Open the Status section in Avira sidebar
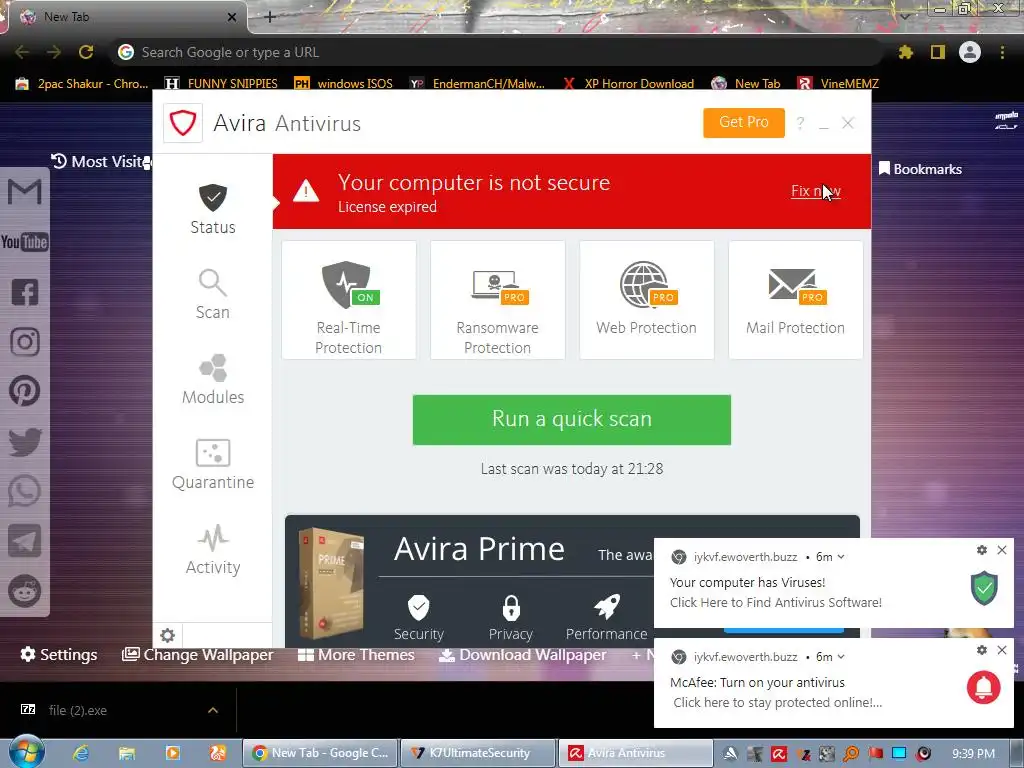1024x768 pixels. [213, 209]
